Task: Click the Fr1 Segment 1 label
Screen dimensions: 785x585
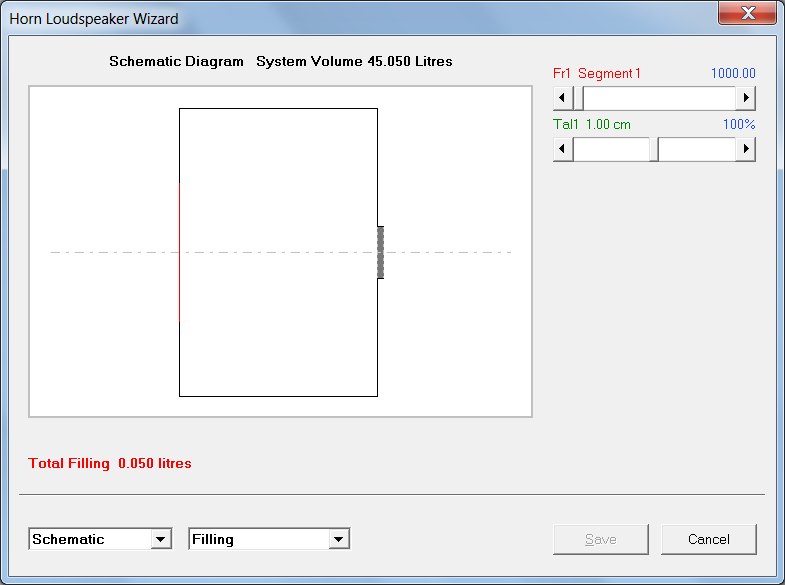Action: coord(597,73)
